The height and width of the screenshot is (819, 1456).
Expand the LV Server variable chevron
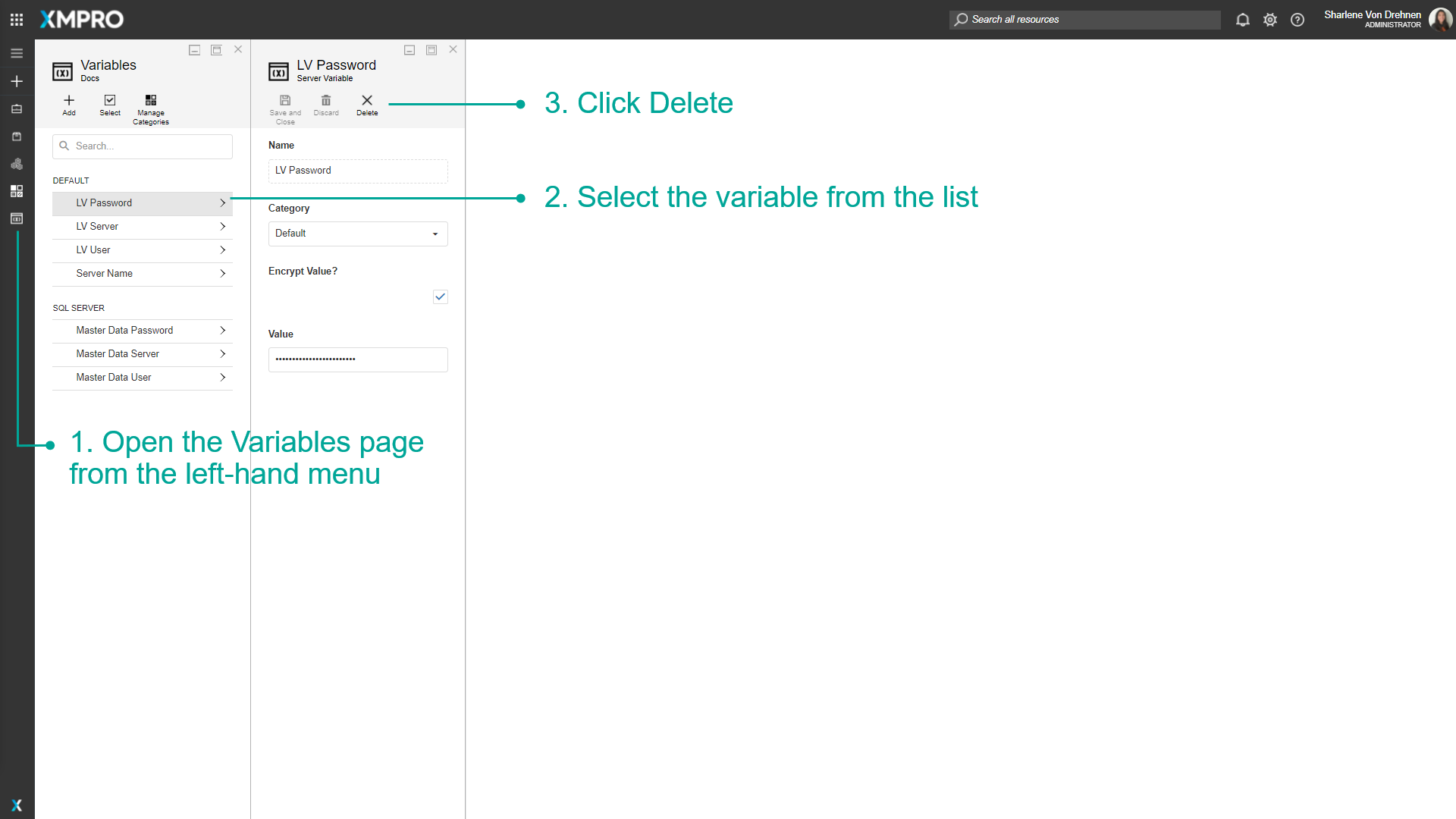[x=223, y=226]
